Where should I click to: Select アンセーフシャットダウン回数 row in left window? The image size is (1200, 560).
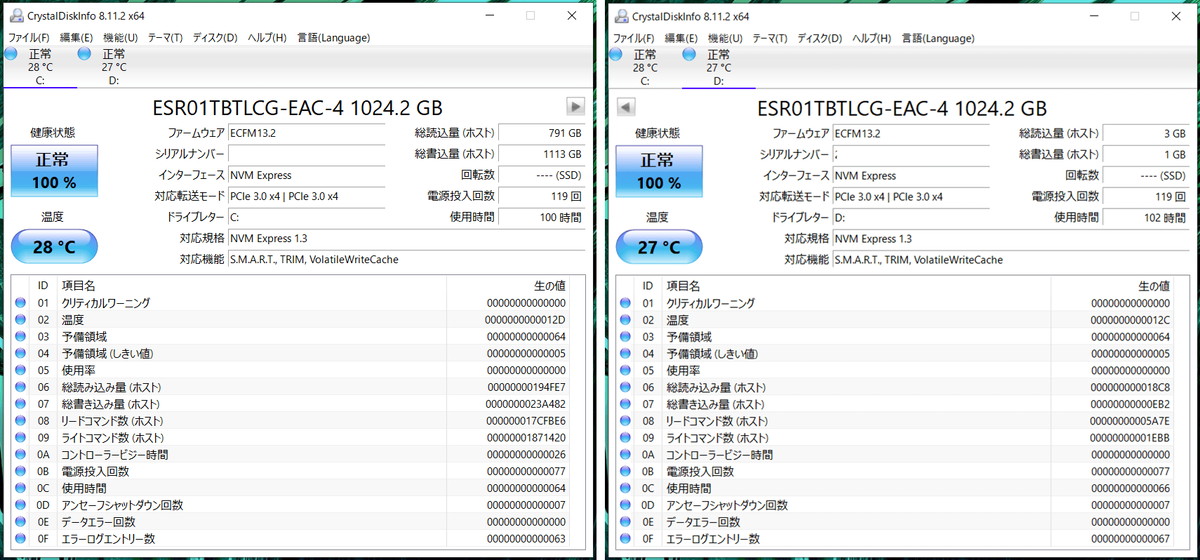pyautogui.click(x=292, y=505)
